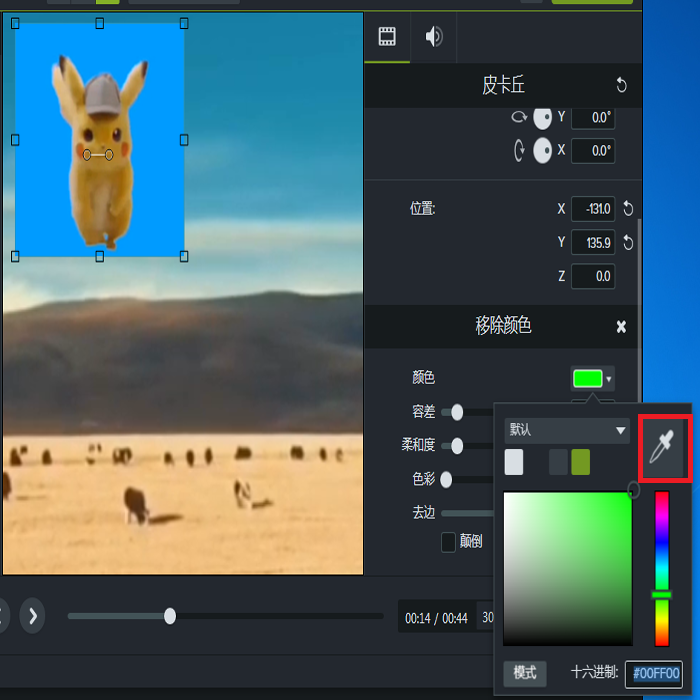
Task: Click the position X field -131.0
Action: pyautogui.click(x=593, y=208)
